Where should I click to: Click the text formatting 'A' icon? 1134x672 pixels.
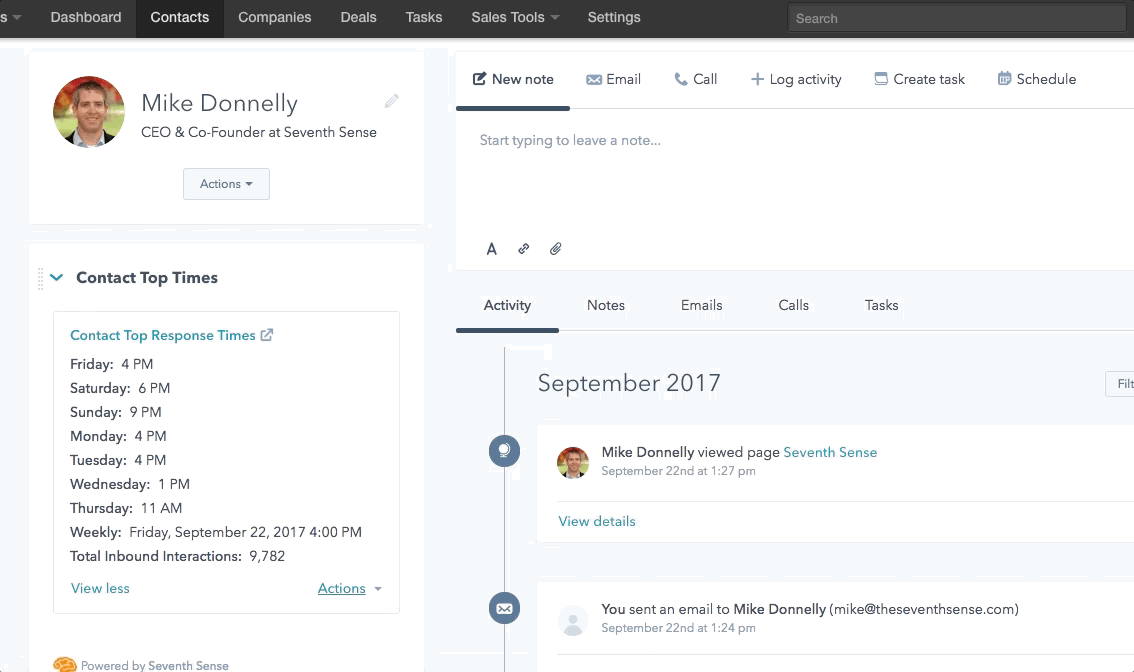coord(492,249)
